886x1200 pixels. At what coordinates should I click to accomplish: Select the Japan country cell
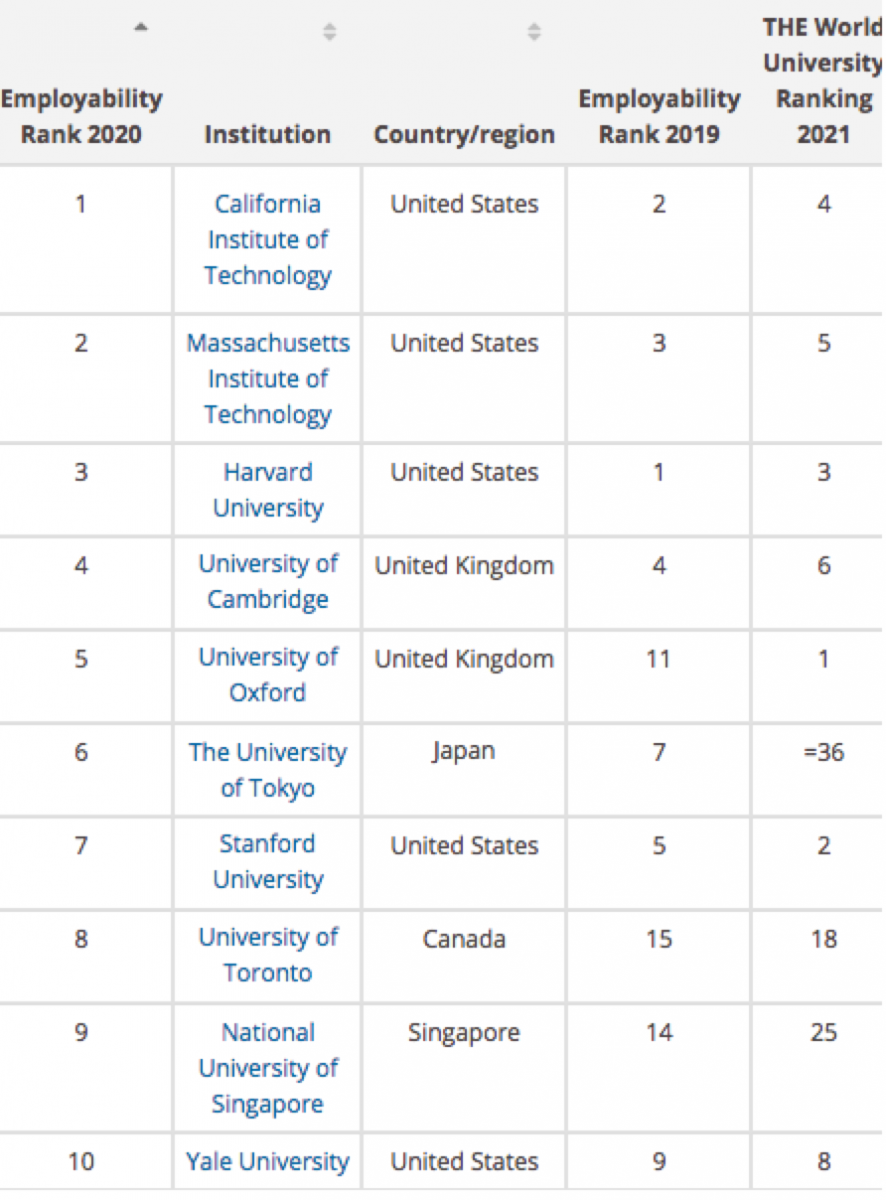[x=464, y=752]
